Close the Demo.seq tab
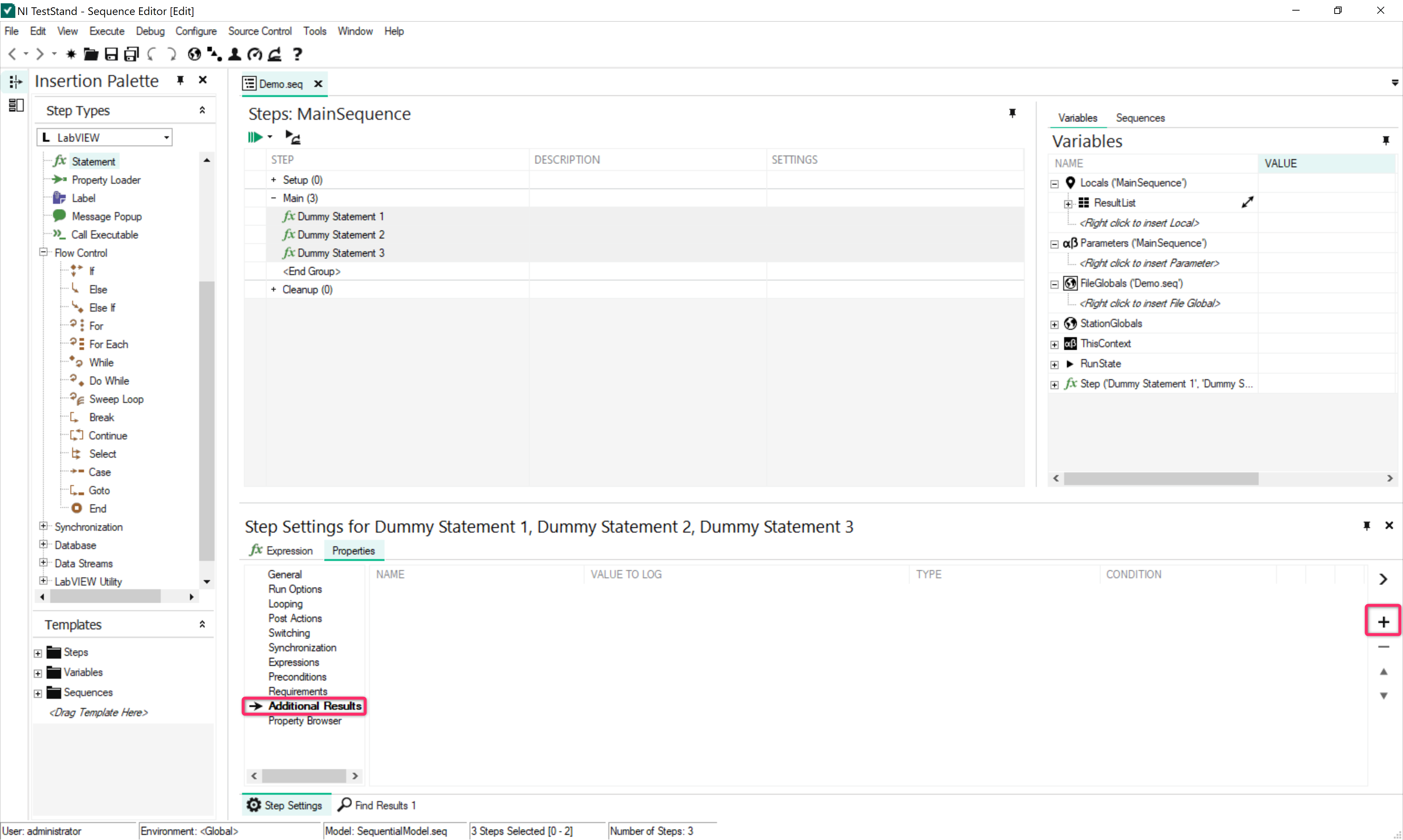1403x840 pixels. (x=318, y=84)
